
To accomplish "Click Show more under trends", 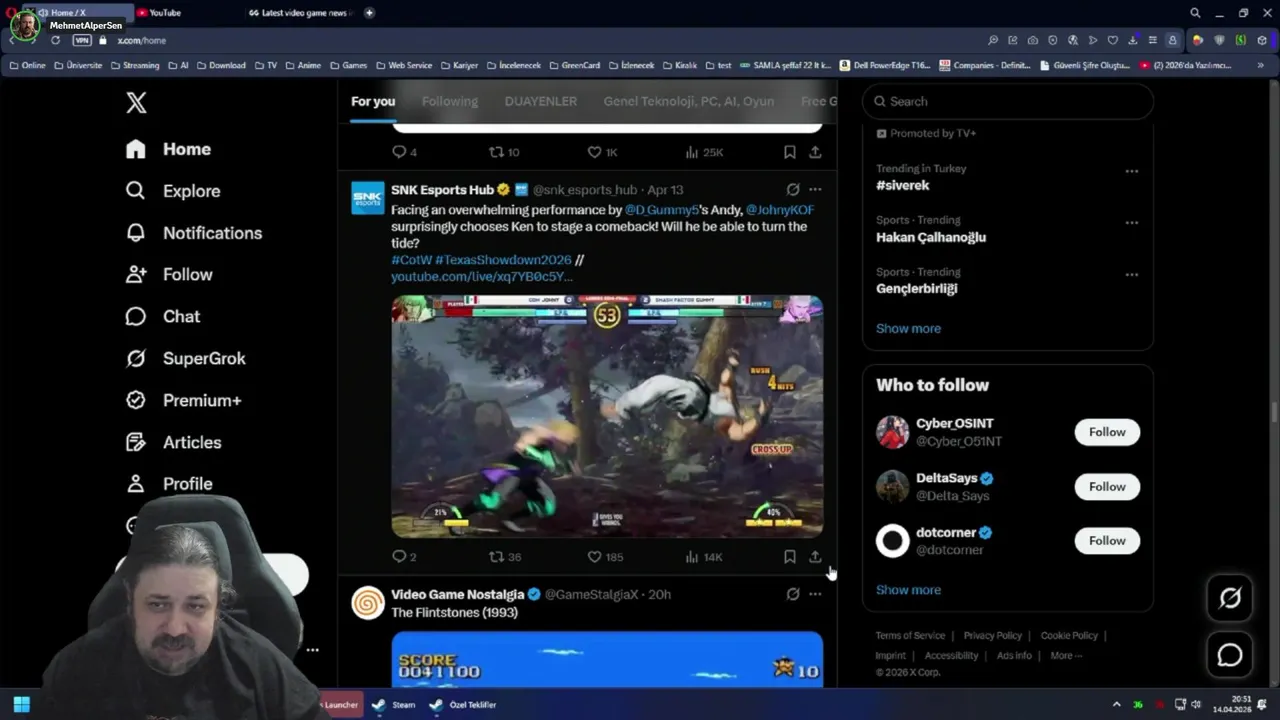I will 908,328.
